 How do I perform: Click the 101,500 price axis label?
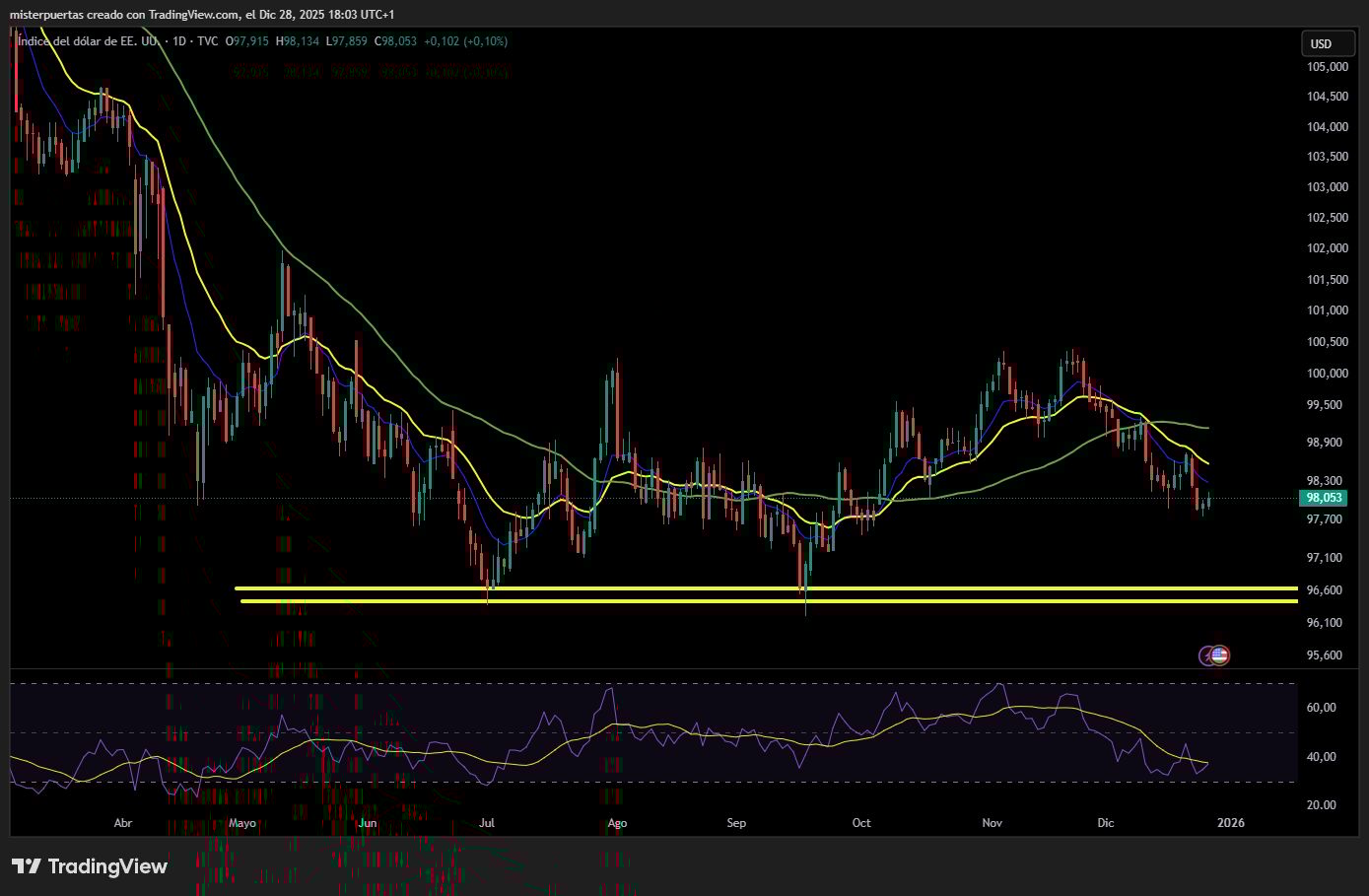pos(1328,280)
